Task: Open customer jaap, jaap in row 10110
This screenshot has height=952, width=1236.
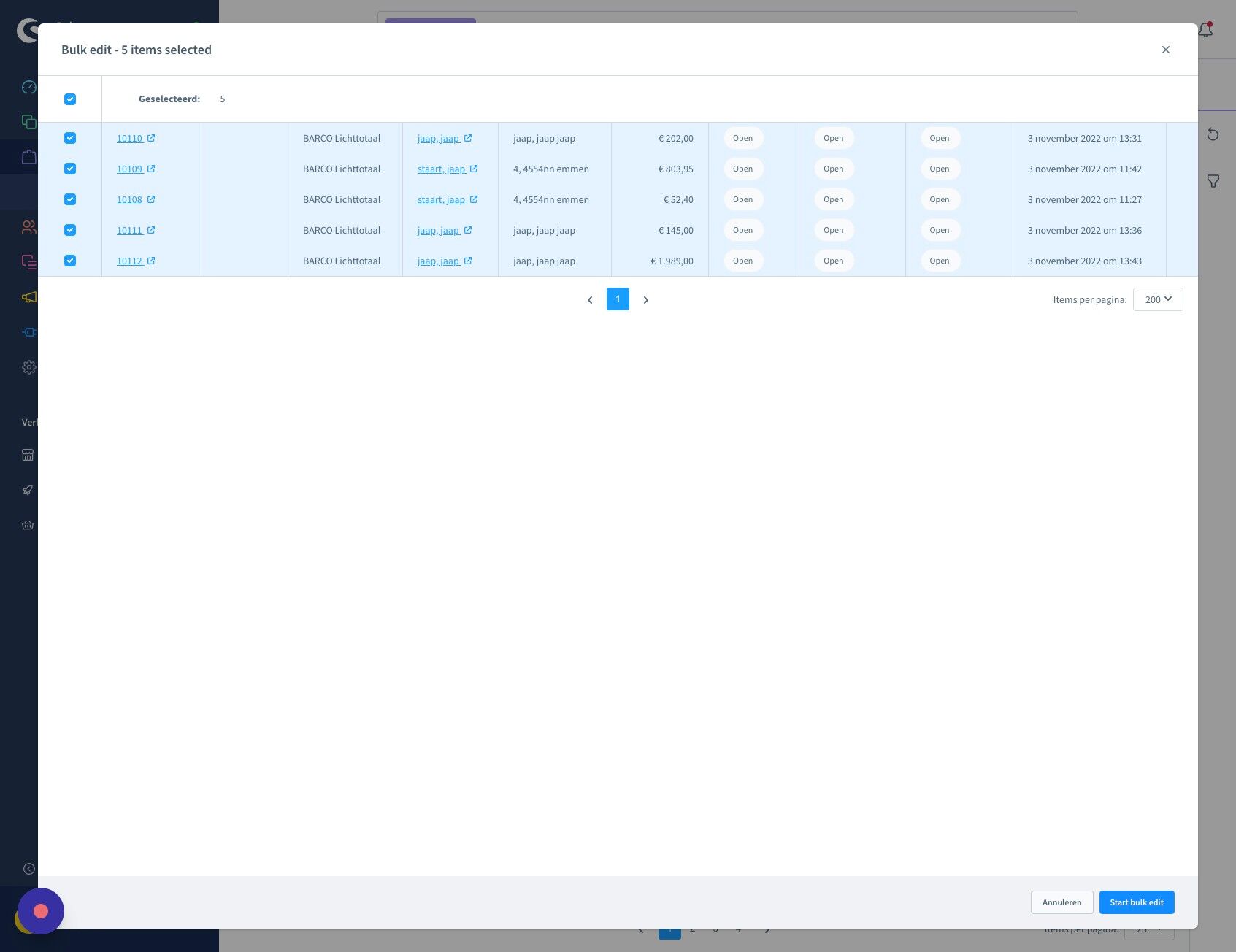Action: coord(438,138)
